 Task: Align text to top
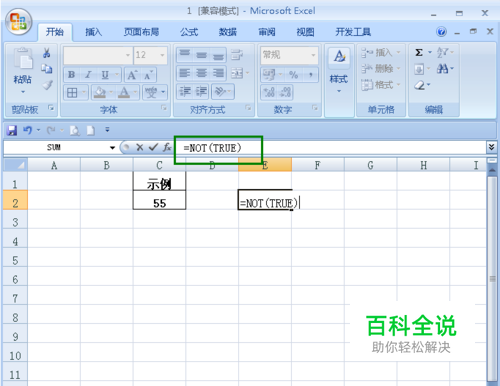coord(184,54)
